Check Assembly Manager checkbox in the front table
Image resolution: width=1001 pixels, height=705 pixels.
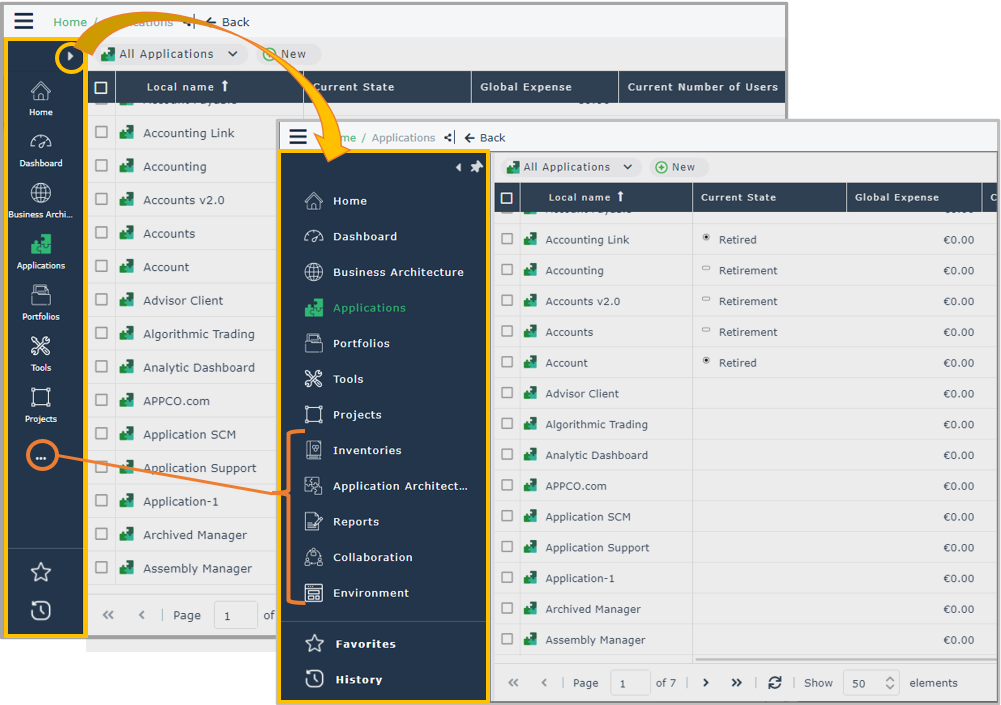point(507,640)
